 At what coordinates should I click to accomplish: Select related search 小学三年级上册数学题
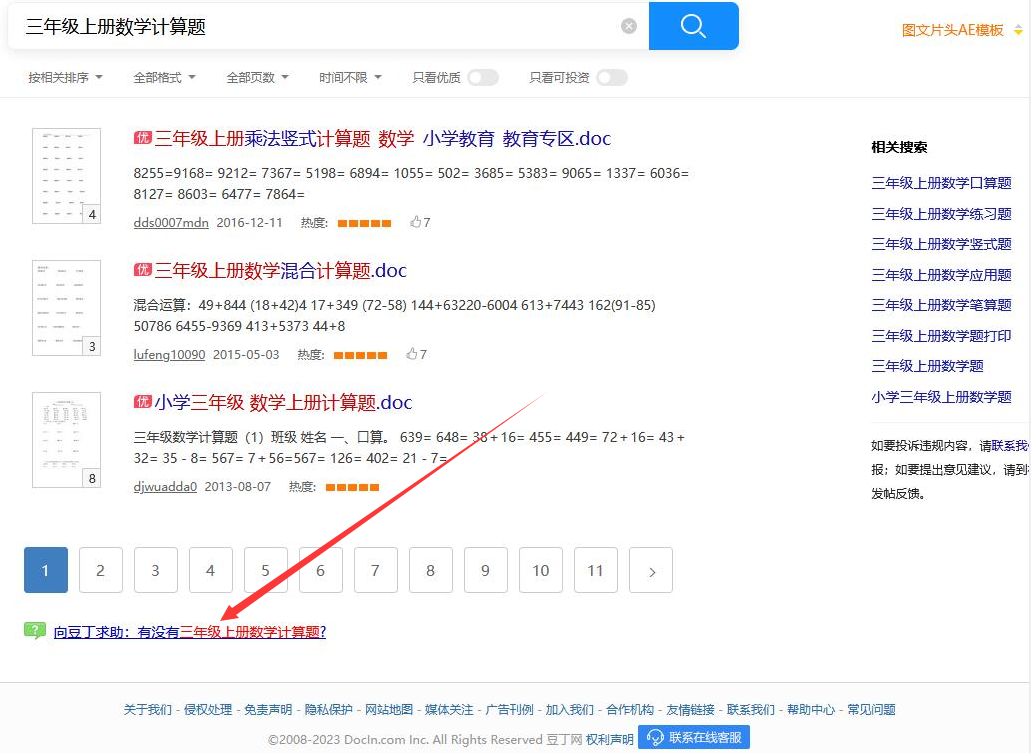(x=941, y=397)
